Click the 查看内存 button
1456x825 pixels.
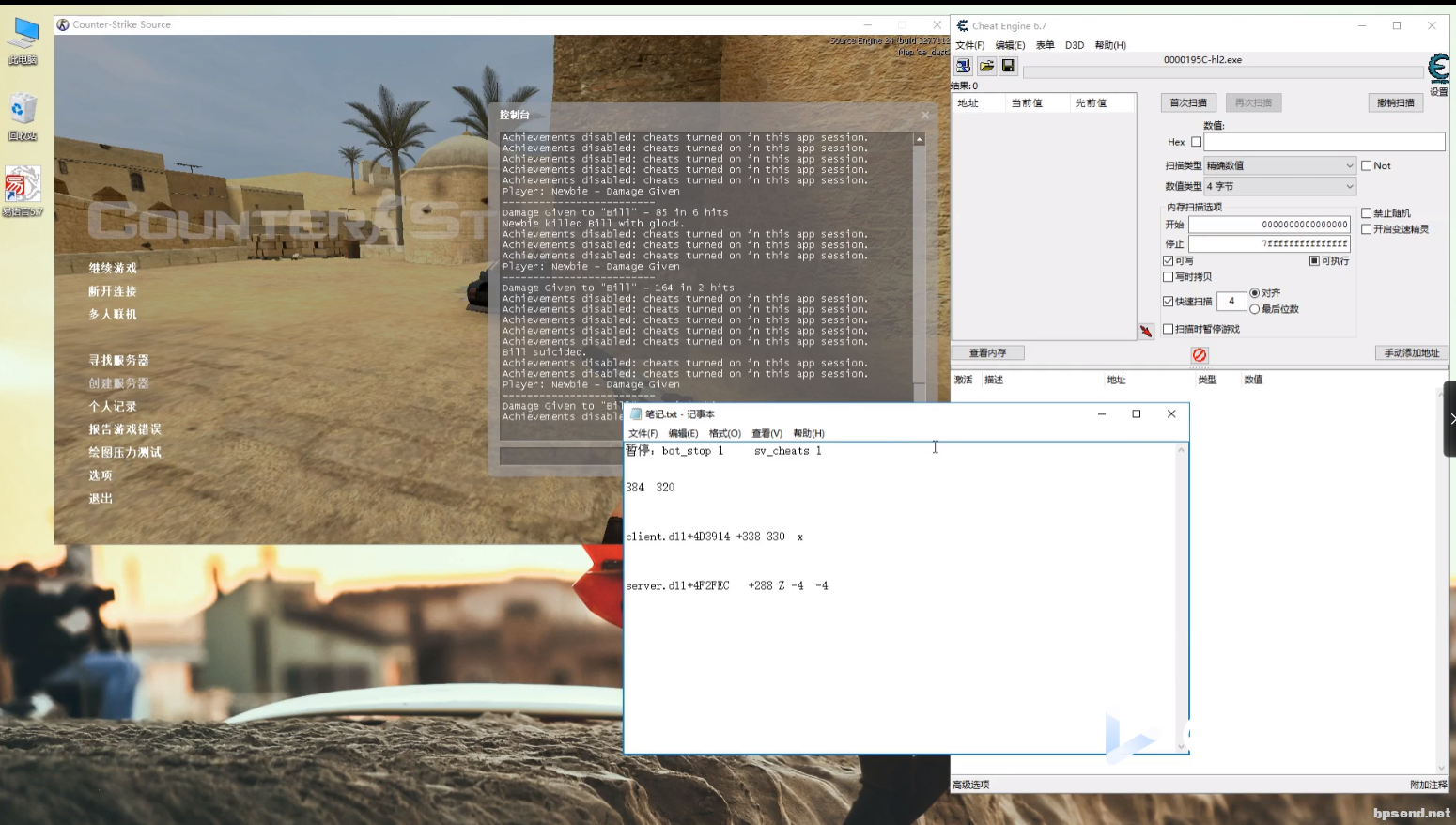[987, 352]
